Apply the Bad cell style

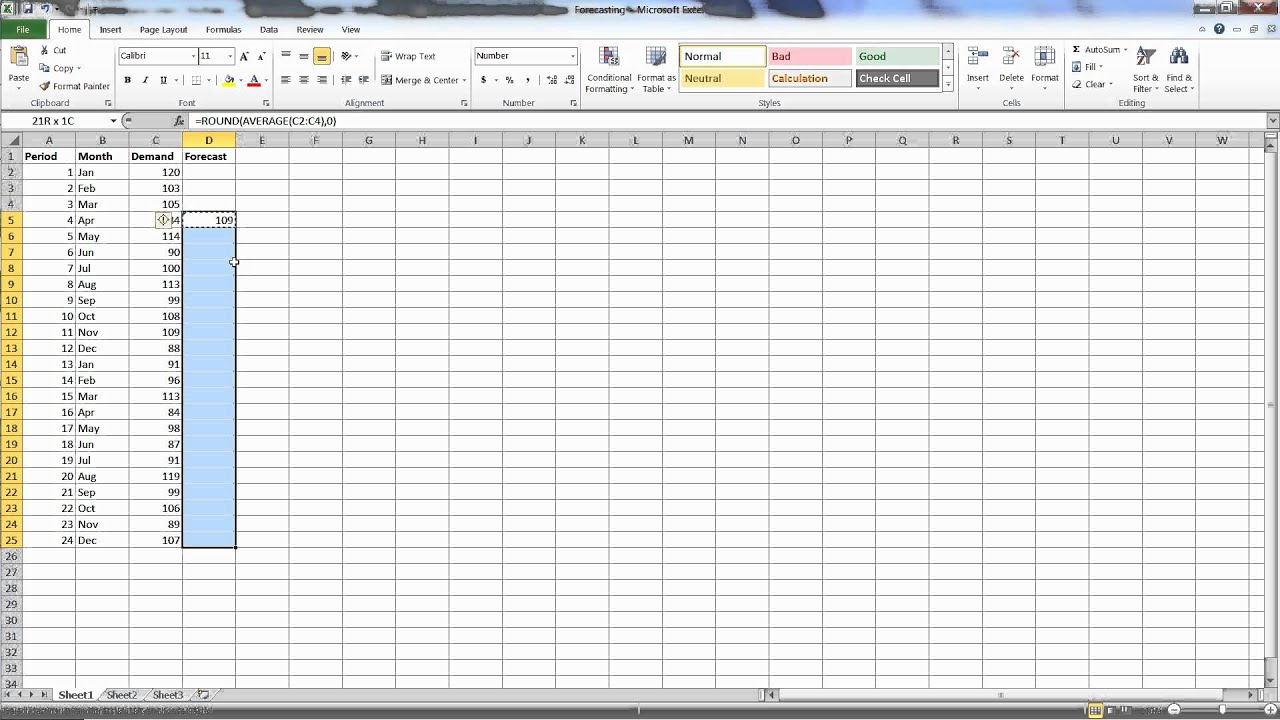[809, 56]
